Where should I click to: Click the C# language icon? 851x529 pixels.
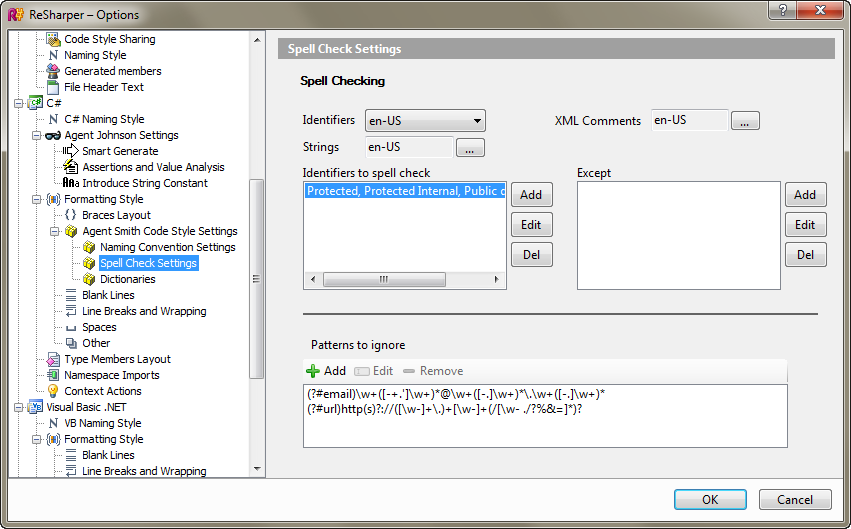pos(35,103)
